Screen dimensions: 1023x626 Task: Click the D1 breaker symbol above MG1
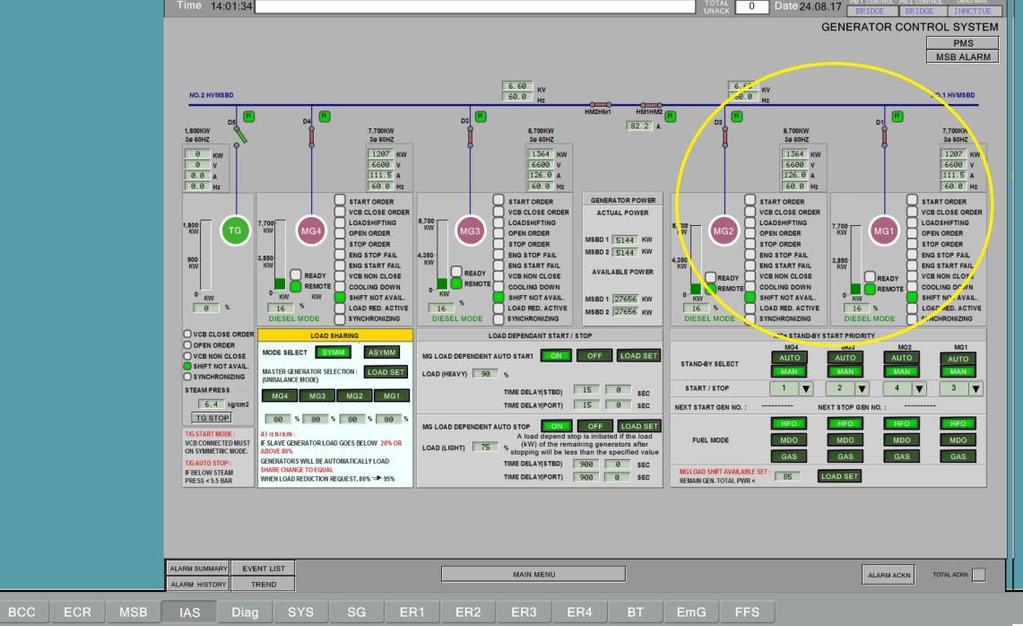(885, 136)
